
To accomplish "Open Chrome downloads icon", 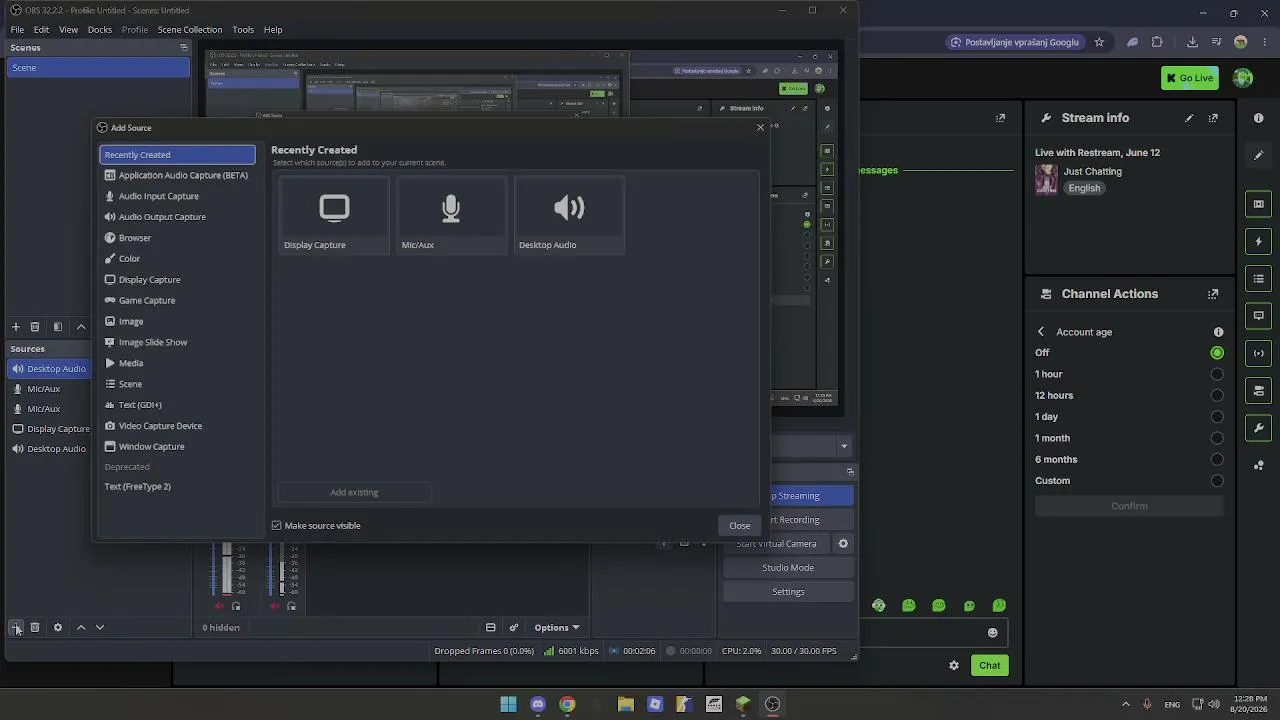I will click(1192, 42).
